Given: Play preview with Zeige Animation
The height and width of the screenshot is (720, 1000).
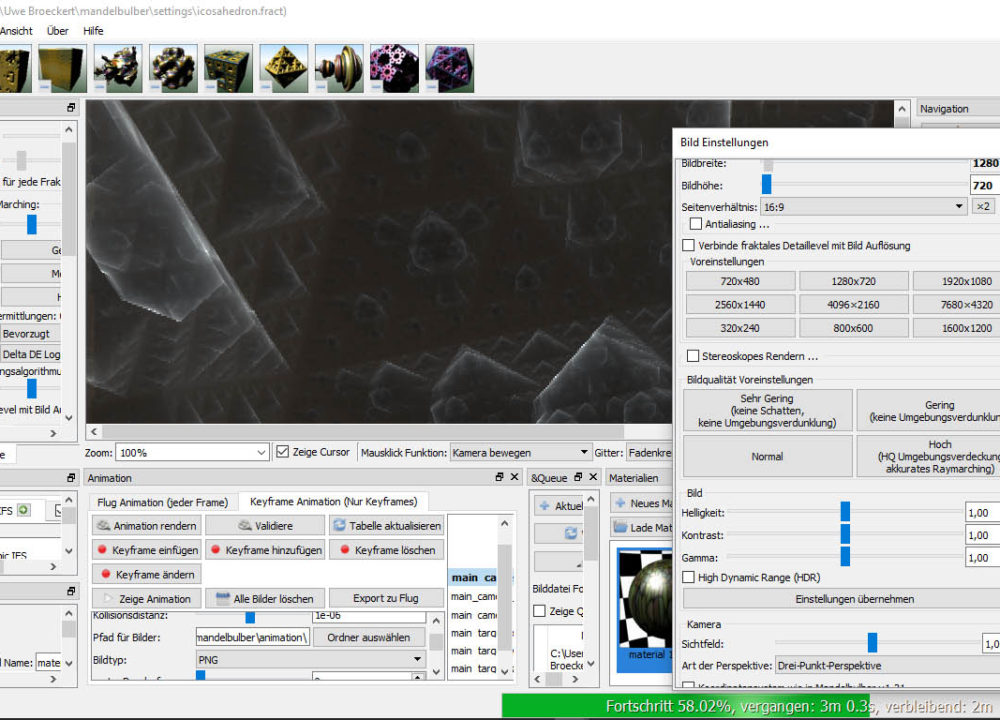Looking at the screenshot, I should (147, 599).
